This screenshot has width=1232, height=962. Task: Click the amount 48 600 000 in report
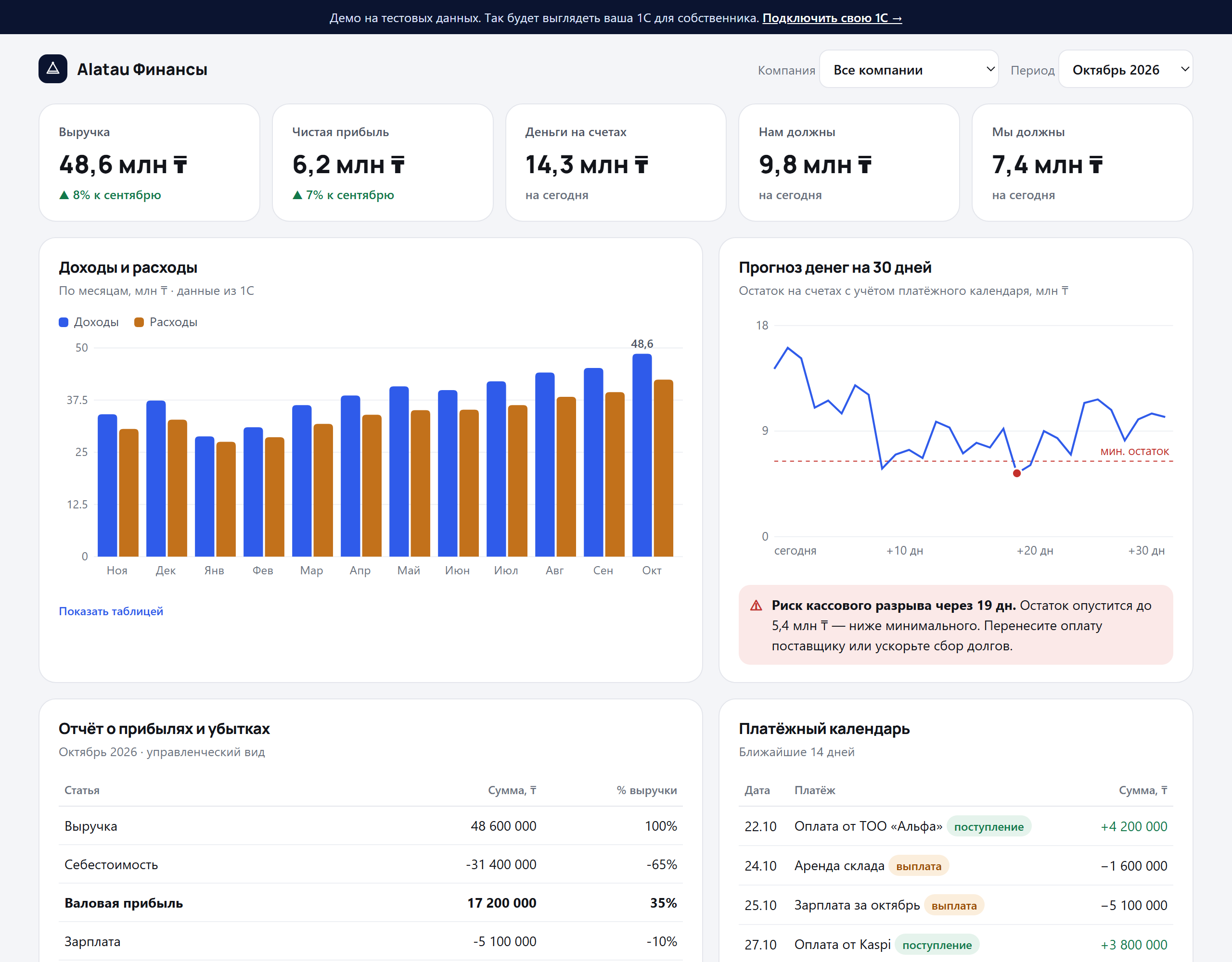coord(503,826)
